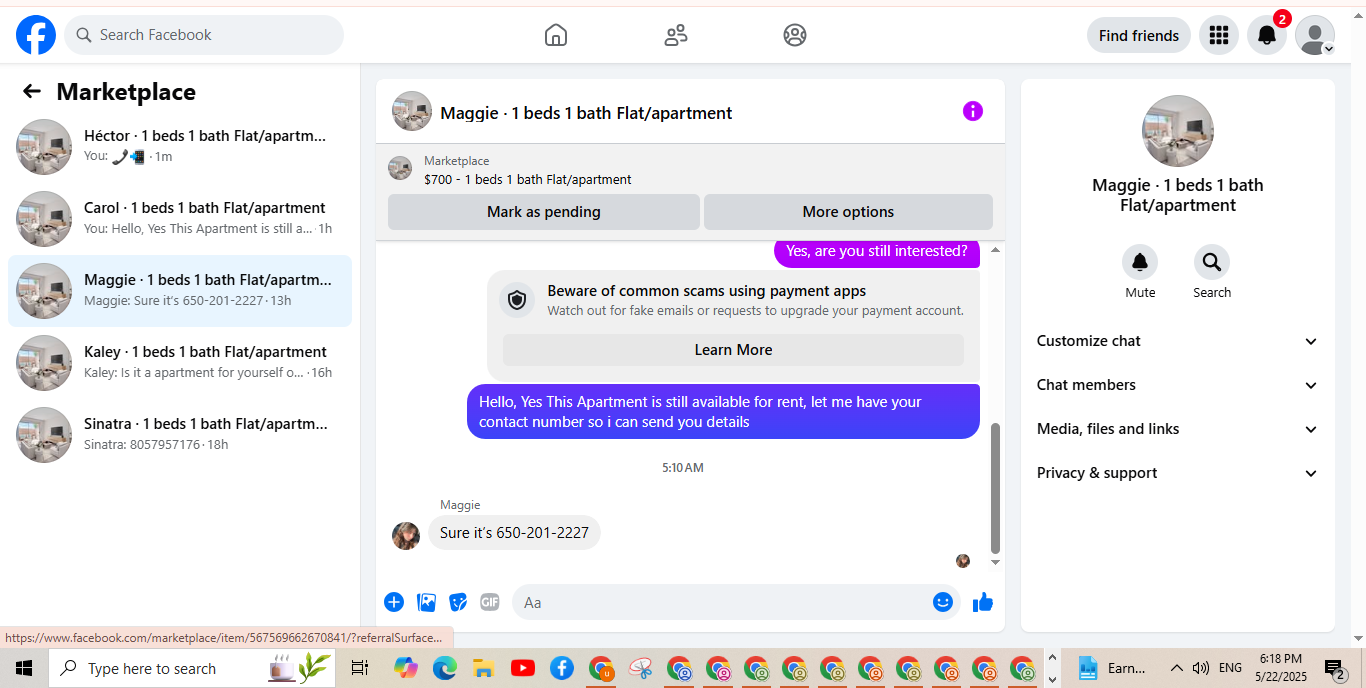Click the volume speaker tray icon
1366x688 pixels.
[1201, 668]
